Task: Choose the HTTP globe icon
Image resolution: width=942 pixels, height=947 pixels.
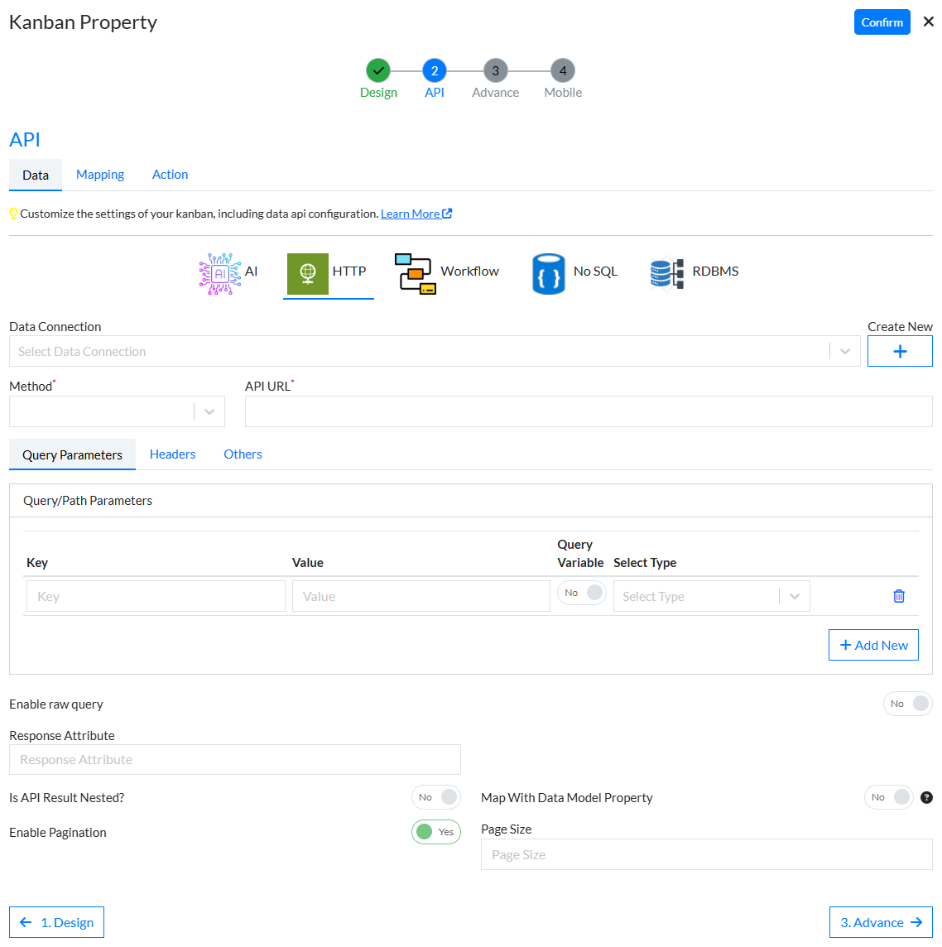Action: tap(307, 274)
